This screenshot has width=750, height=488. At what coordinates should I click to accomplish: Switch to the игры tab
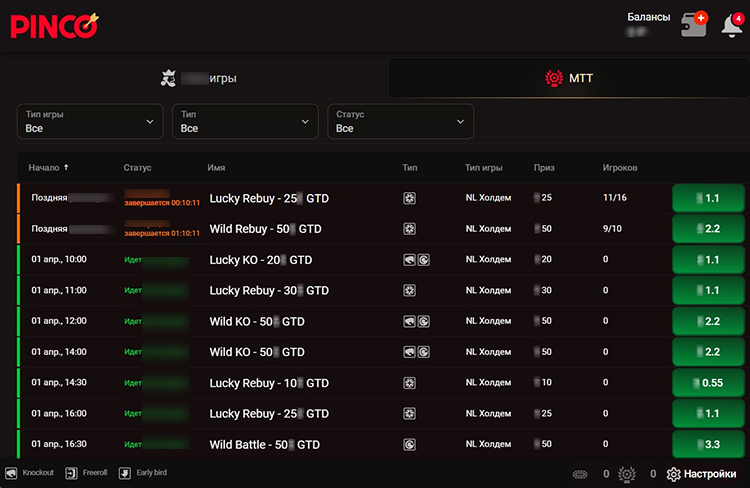coord(199,78)
